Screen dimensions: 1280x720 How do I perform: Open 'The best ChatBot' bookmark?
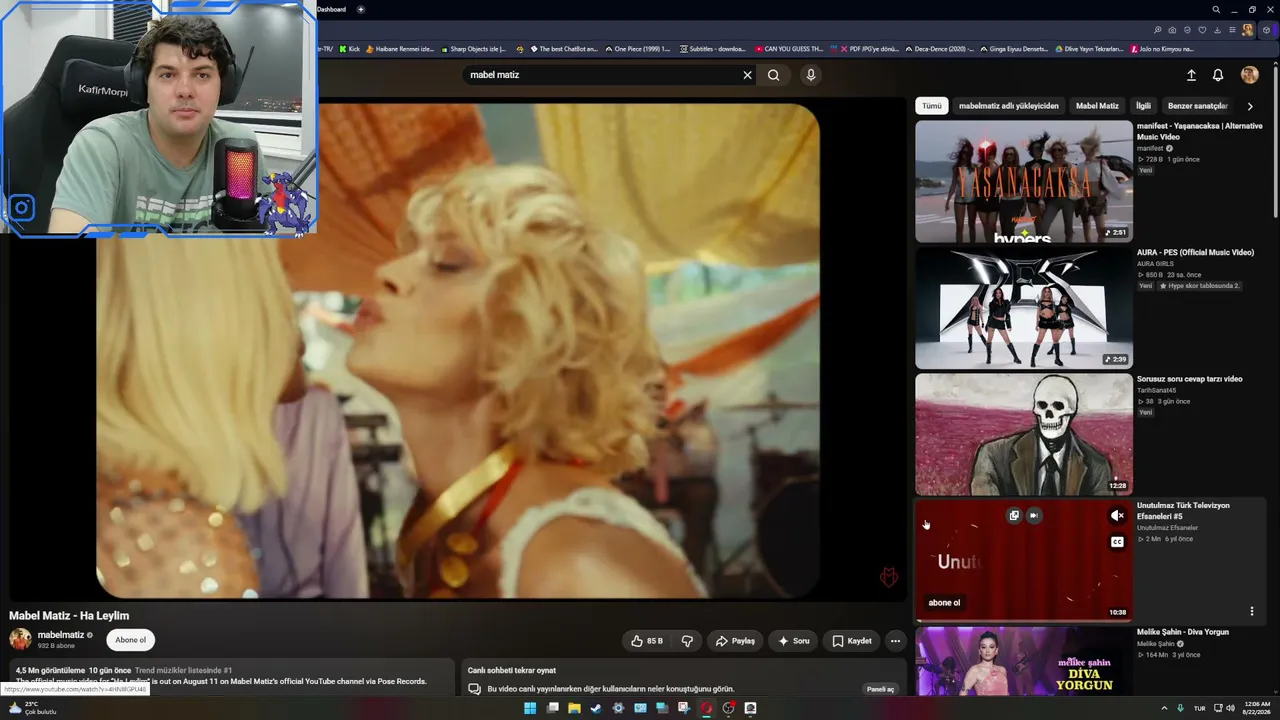564,49
